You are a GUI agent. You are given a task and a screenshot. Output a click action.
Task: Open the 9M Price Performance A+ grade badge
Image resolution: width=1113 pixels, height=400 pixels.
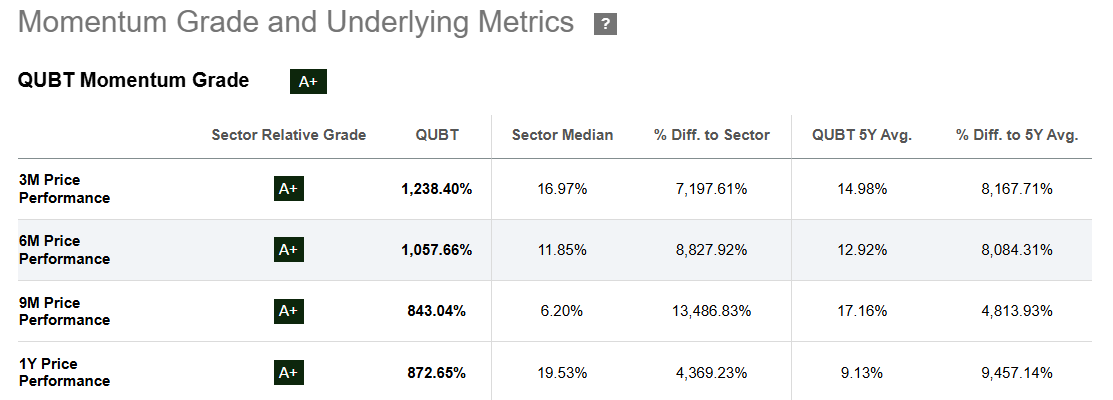(288, 311)
